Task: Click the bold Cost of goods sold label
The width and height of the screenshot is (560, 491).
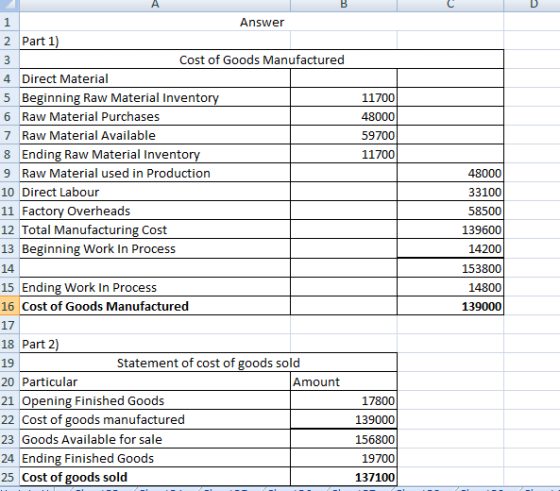Action: coord(155,477)
